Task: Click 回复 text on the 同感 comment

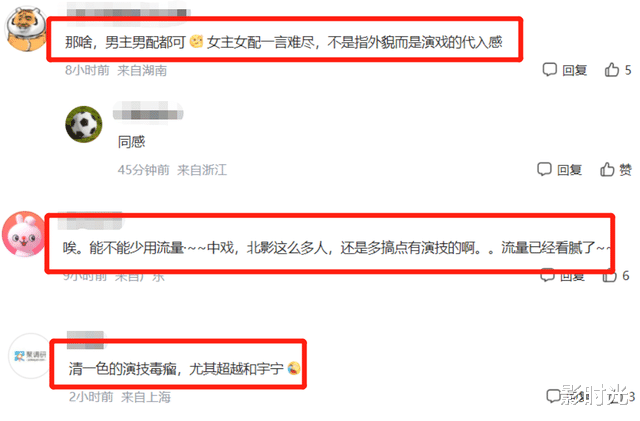Action: tap(570, 169)
